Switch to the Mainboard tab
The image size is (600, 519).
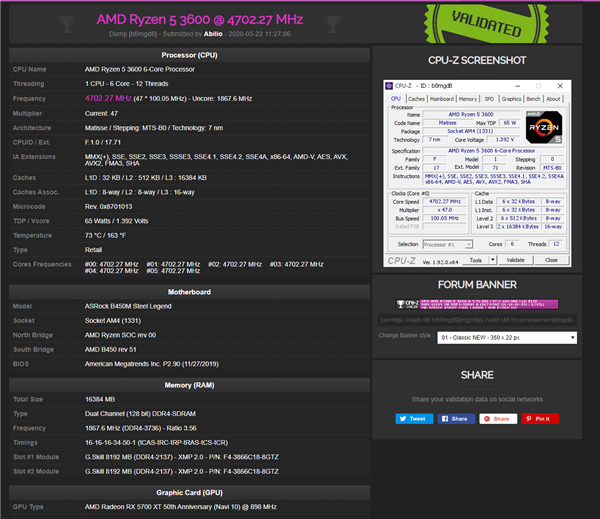point(441,99)
